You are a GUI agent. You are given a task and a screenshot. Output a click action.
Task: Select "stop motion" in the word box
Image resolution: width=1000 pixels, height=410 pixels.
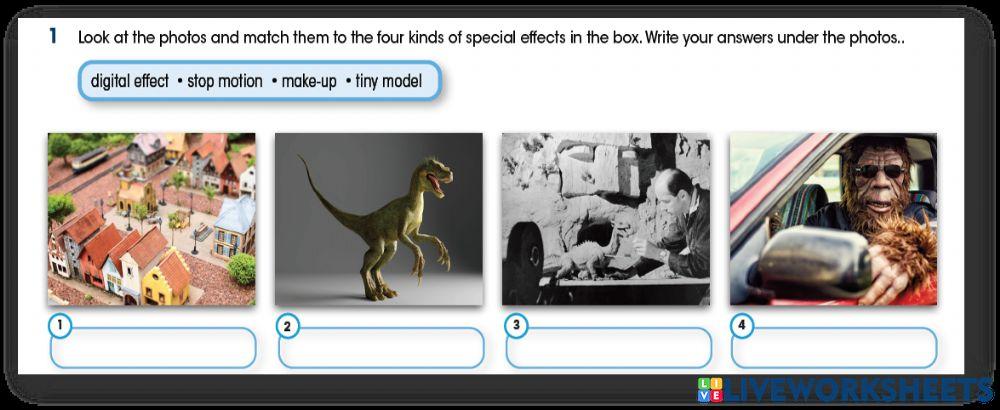[x=225, y=81]
